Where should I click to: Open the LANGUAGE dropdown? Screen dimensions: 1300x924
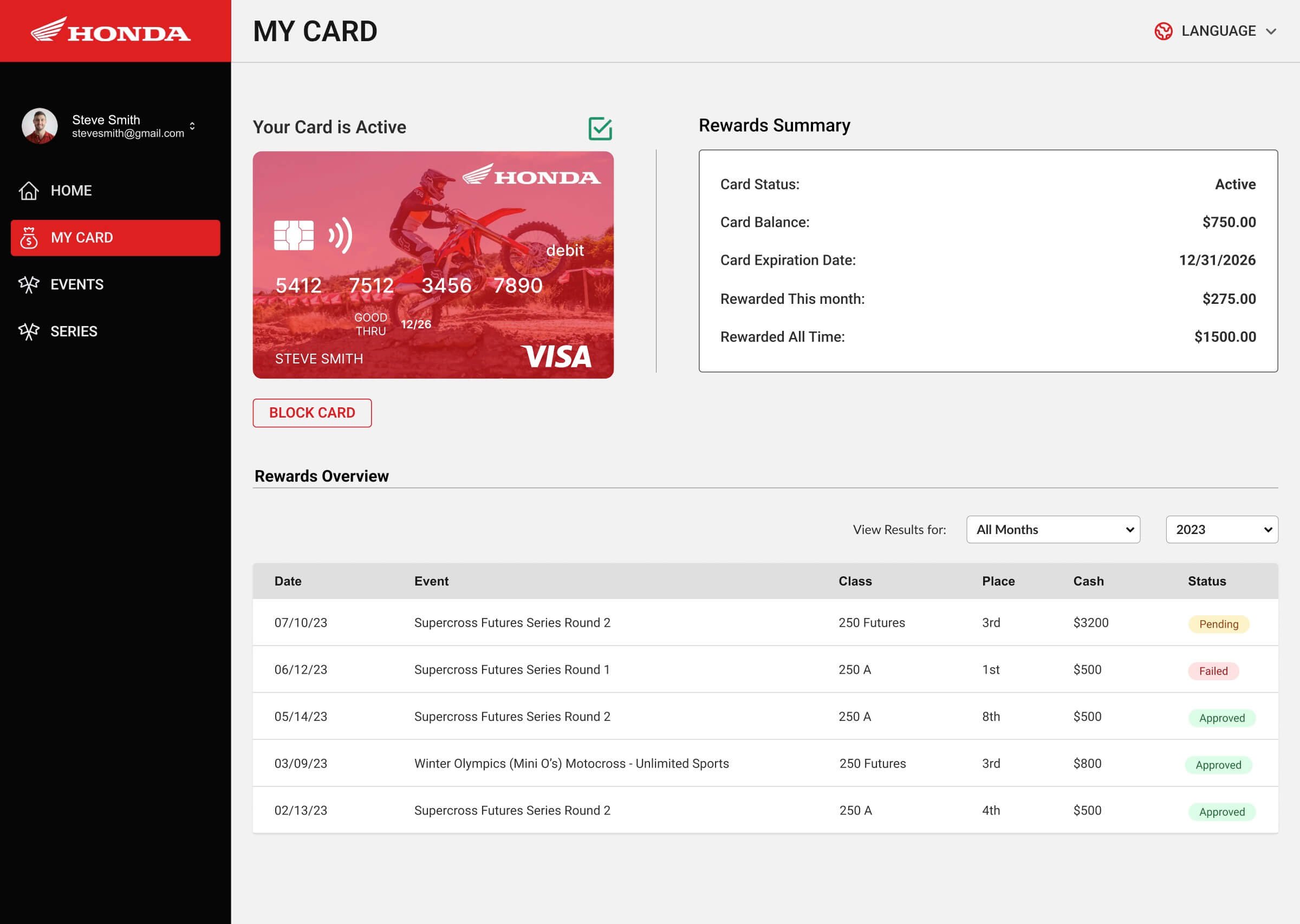(1216, 31)
